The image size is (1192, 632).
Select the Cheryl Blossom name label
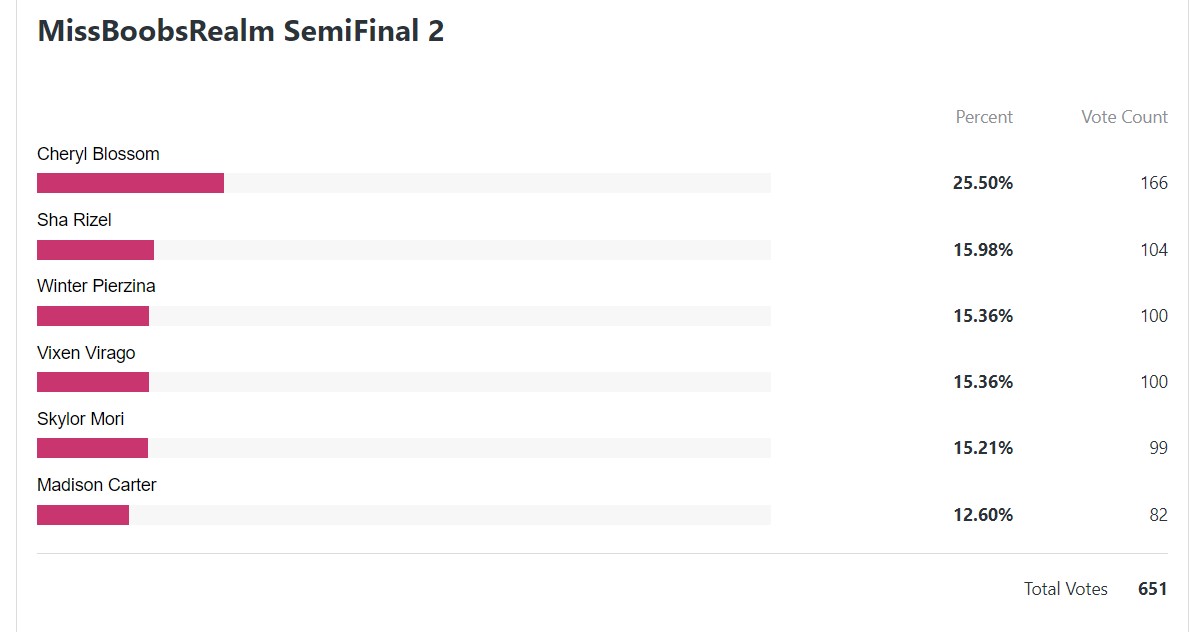coord(98,154)
